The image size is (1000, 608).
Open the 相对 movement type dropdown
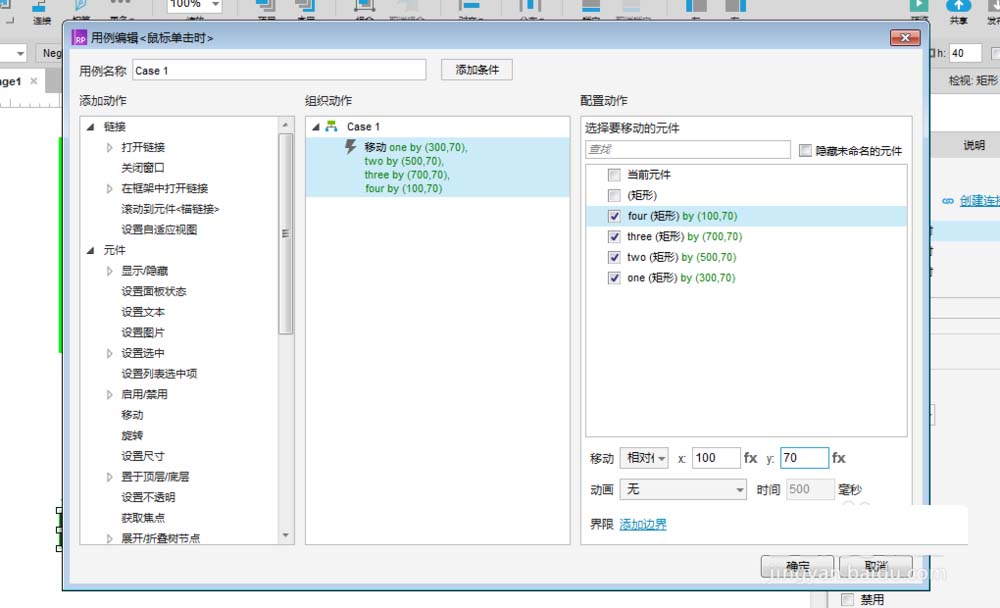(644, 458)
